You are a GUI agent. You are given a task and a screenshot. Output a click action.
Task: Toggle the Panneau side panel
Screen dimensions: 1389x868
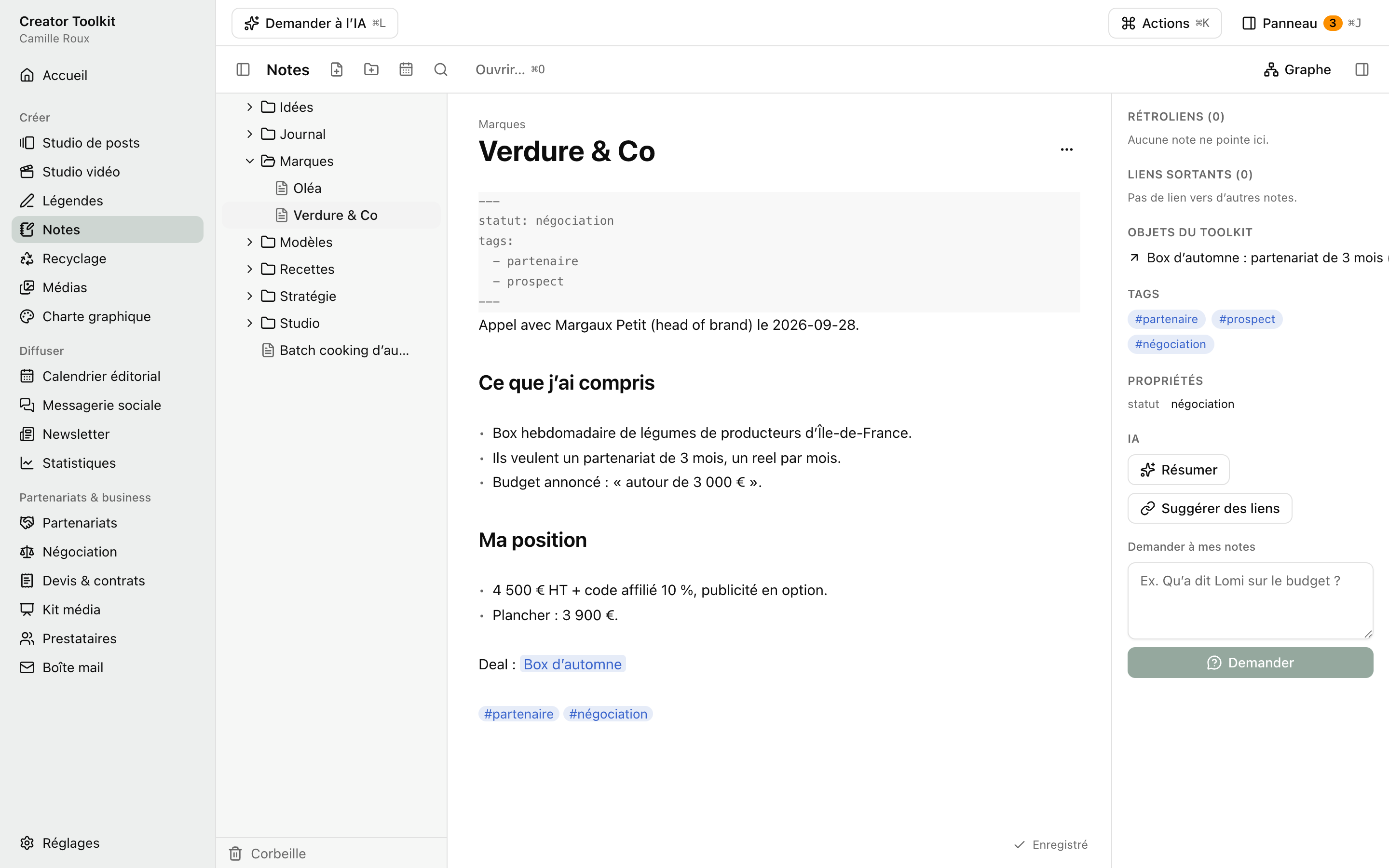tap(1301, 23)
